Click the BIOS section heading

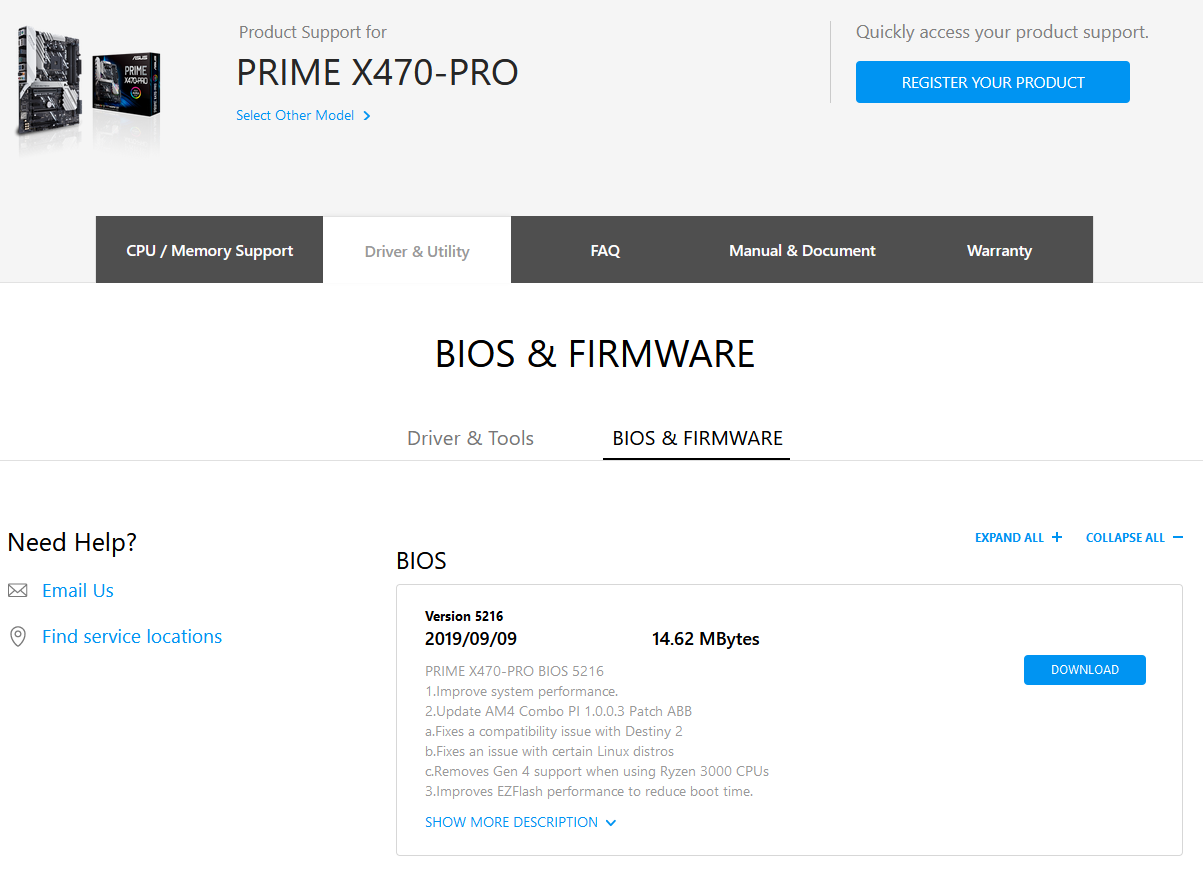[x=421, y=561]
